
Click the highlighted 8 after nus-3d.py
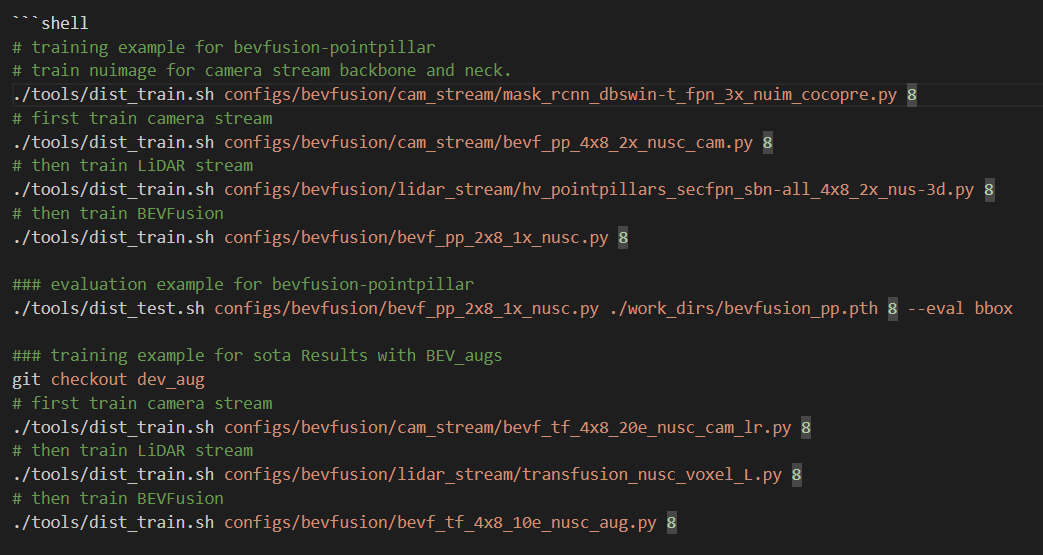click(x=989, y=190)
